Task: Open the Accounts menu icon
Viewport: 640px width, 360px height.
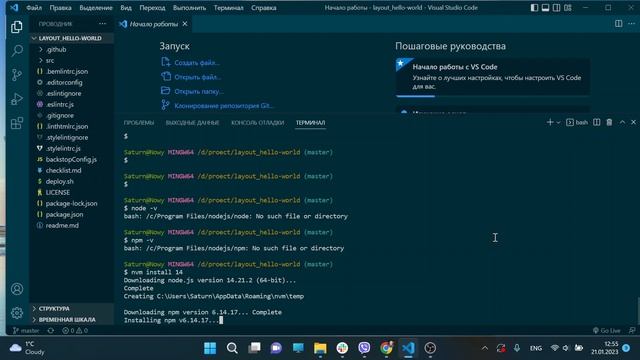Action: pyautogui.click(x=17, y=289)
